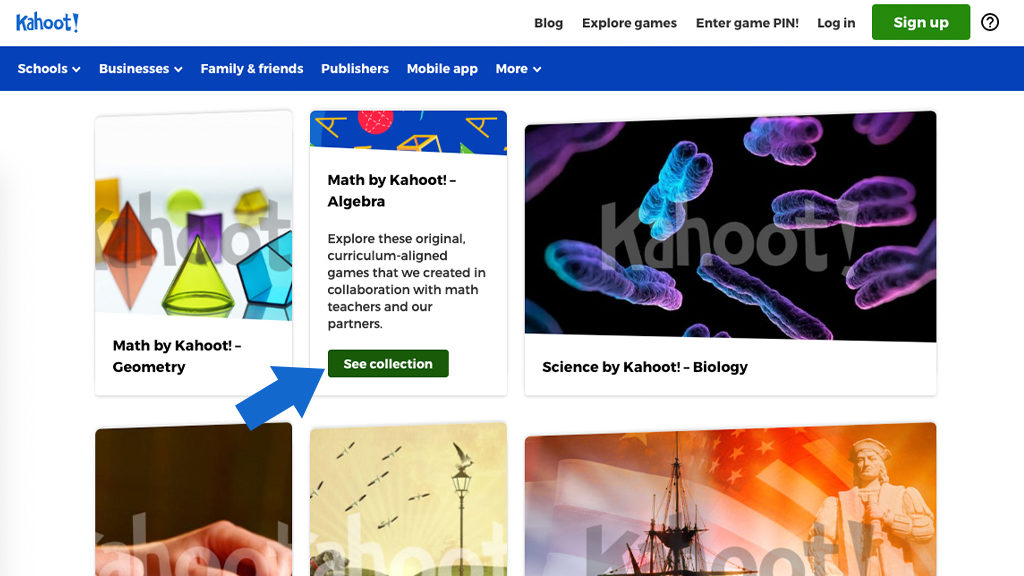Open the help question mark icon
The image size is (1024, 576).
(x=990, y=22)
